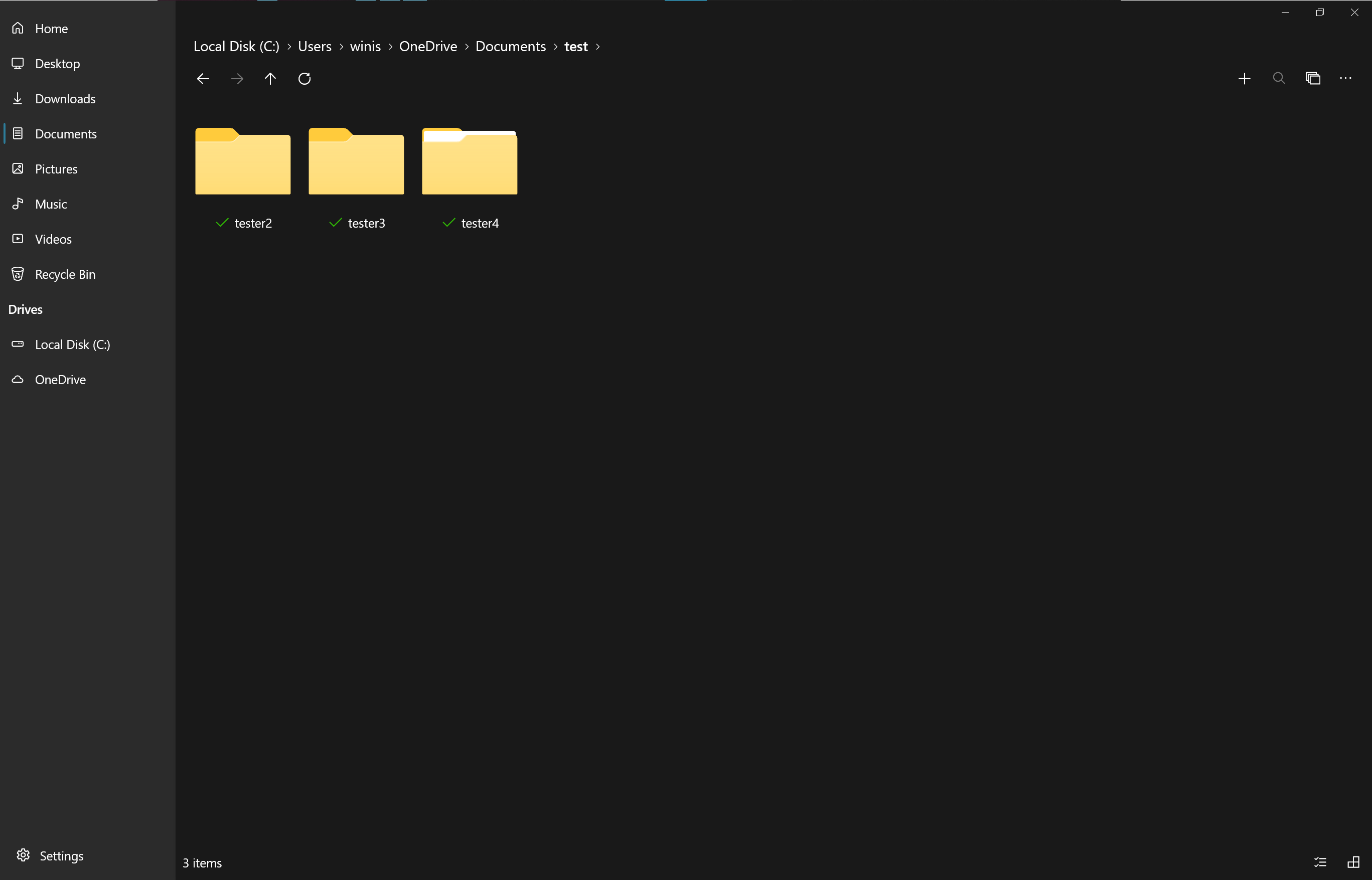Open the search magnifier icon
The height and width of the screenshot is (880, 1372).
[1279, 79]
